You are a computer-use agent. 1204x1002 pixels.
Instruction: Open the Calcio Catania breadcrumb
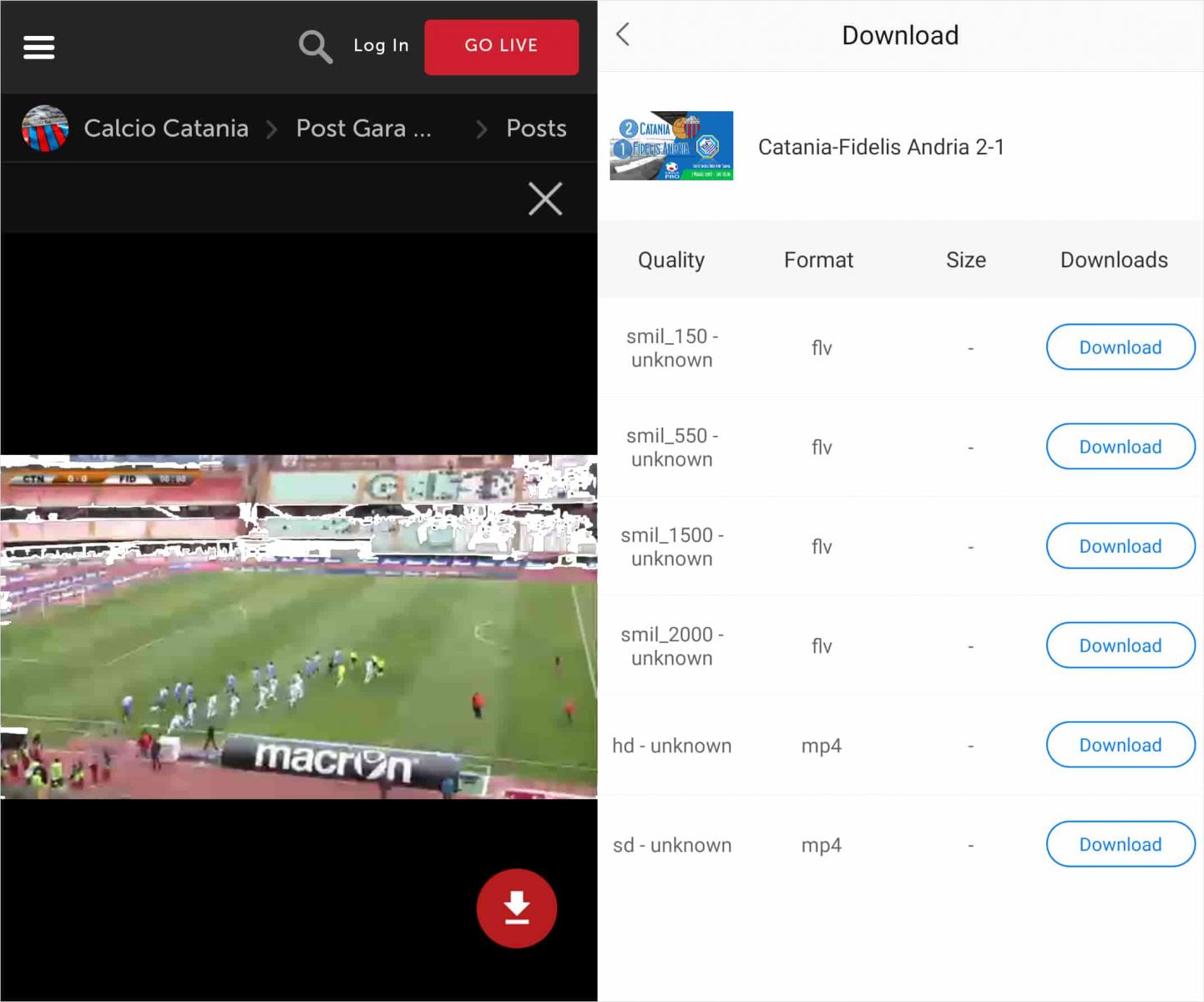(166, 128)
